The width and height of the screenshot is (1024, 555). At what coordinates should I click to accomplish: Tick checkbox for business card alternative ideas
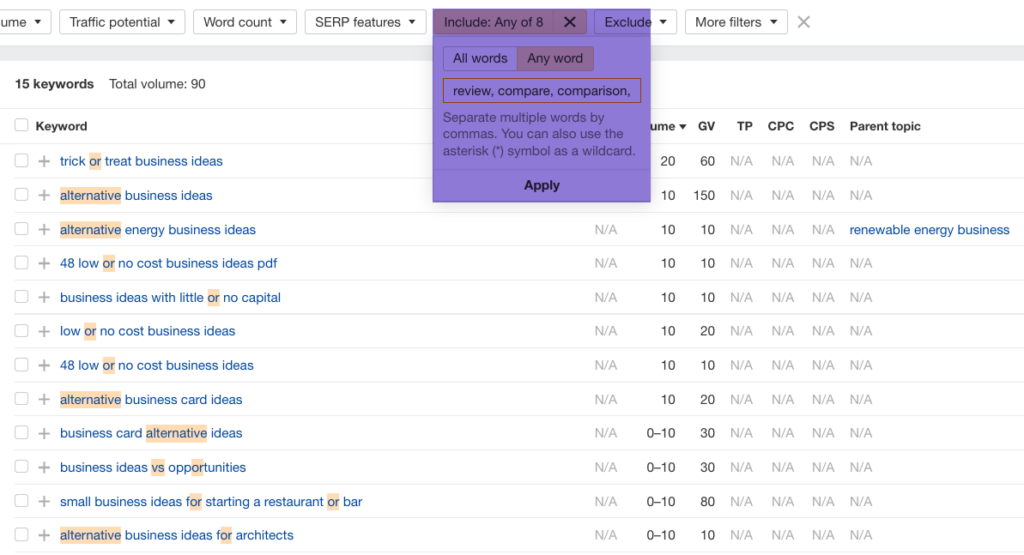[x=21, y=434]
